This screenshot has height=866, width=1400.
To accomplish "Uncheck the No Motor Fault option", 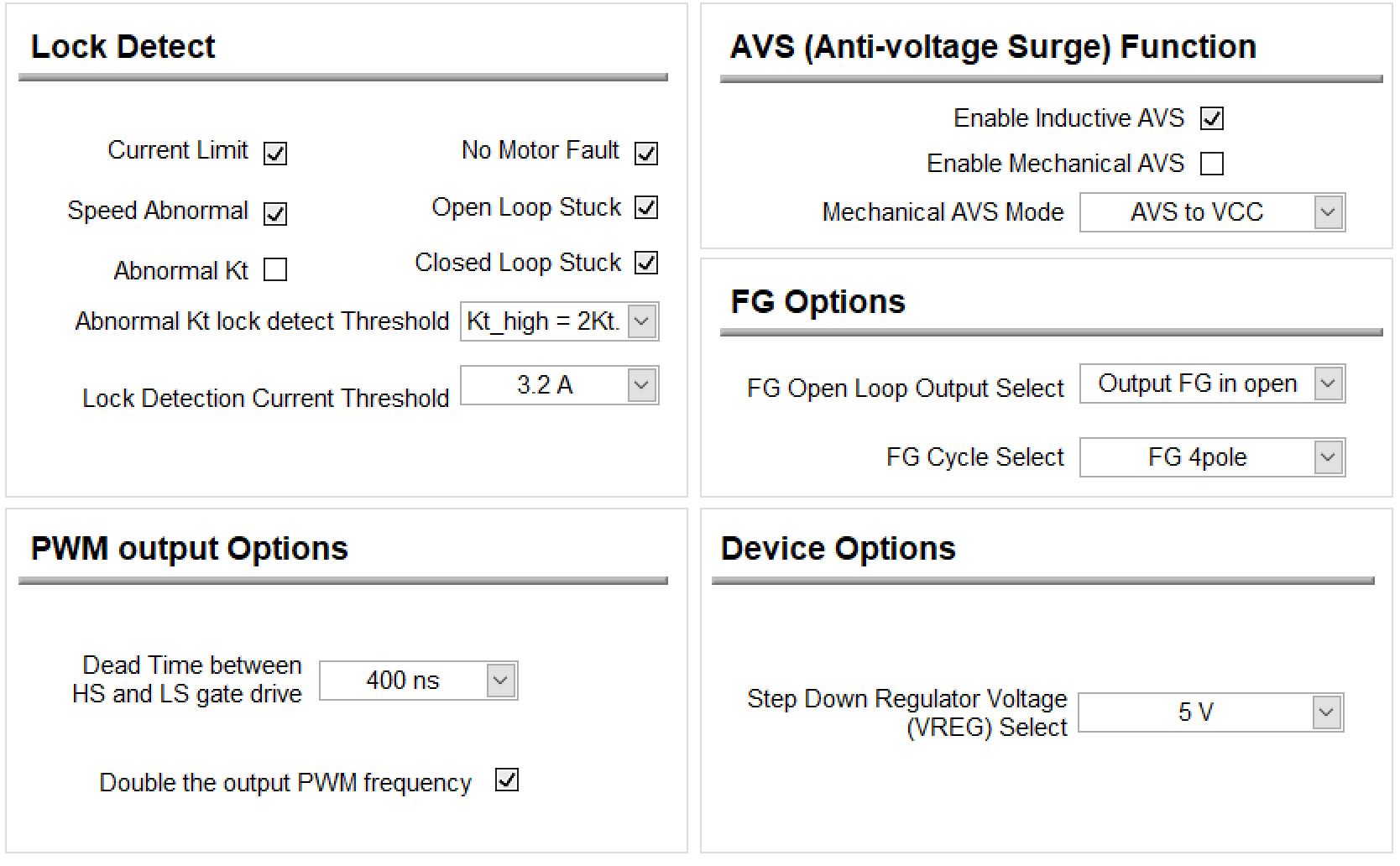I will (646, 154).
